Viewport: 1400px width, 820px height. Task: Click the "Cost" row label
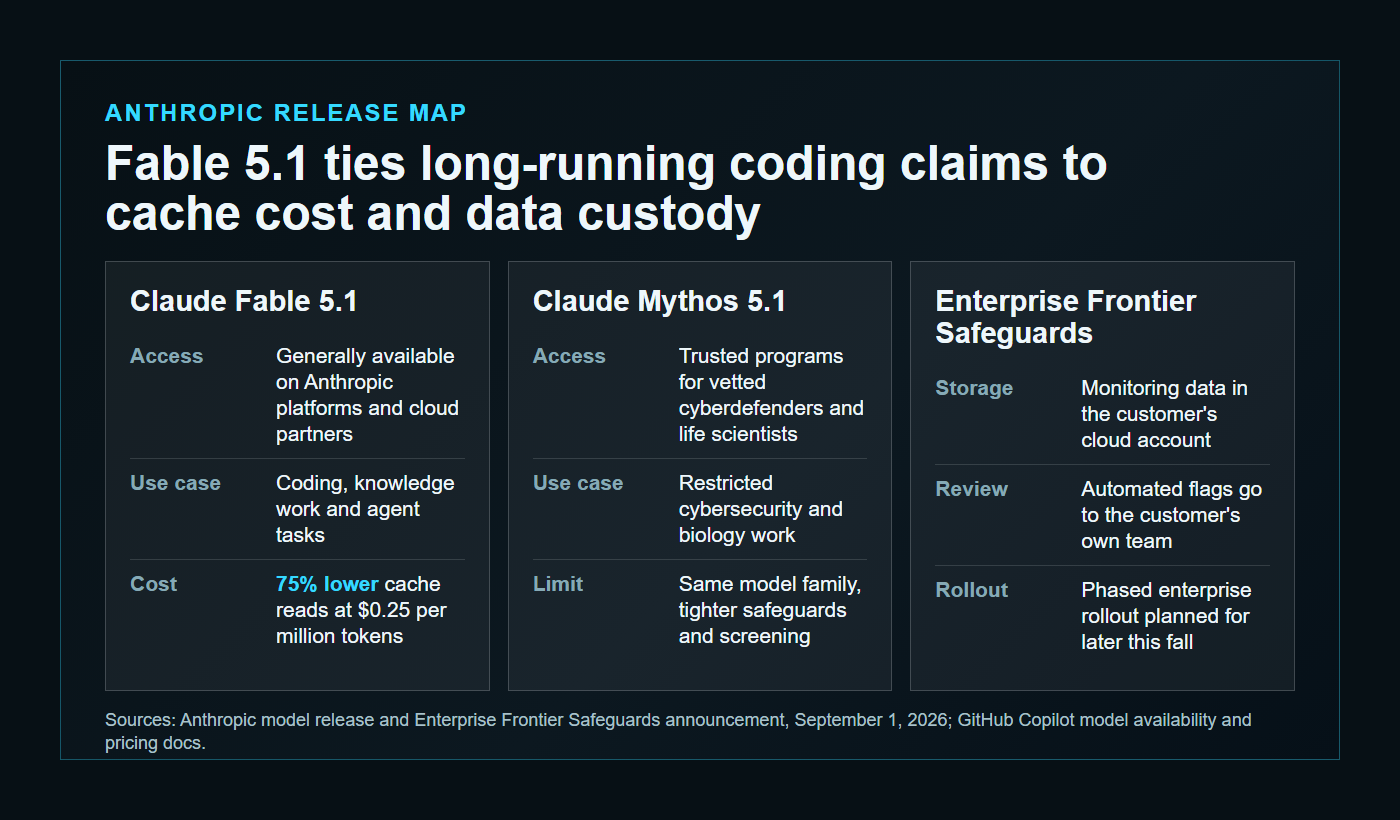coord(154,584)
